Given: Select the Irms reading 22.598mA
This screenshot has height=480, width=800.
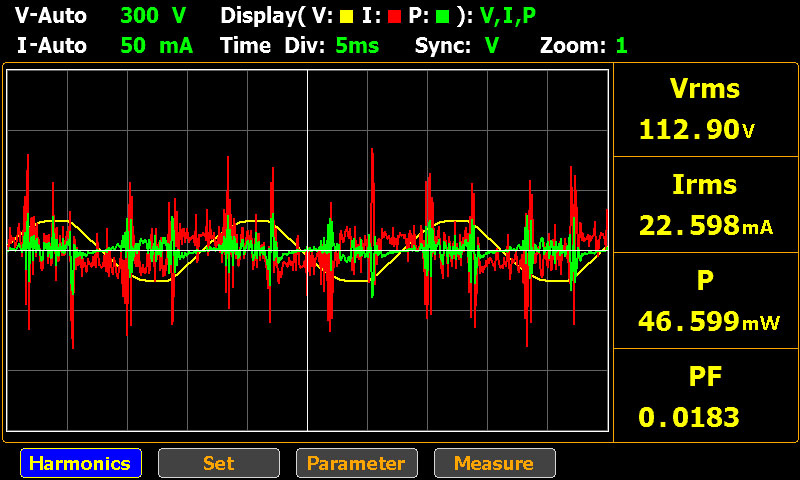Looking at the screenshot, I should 706,225.
